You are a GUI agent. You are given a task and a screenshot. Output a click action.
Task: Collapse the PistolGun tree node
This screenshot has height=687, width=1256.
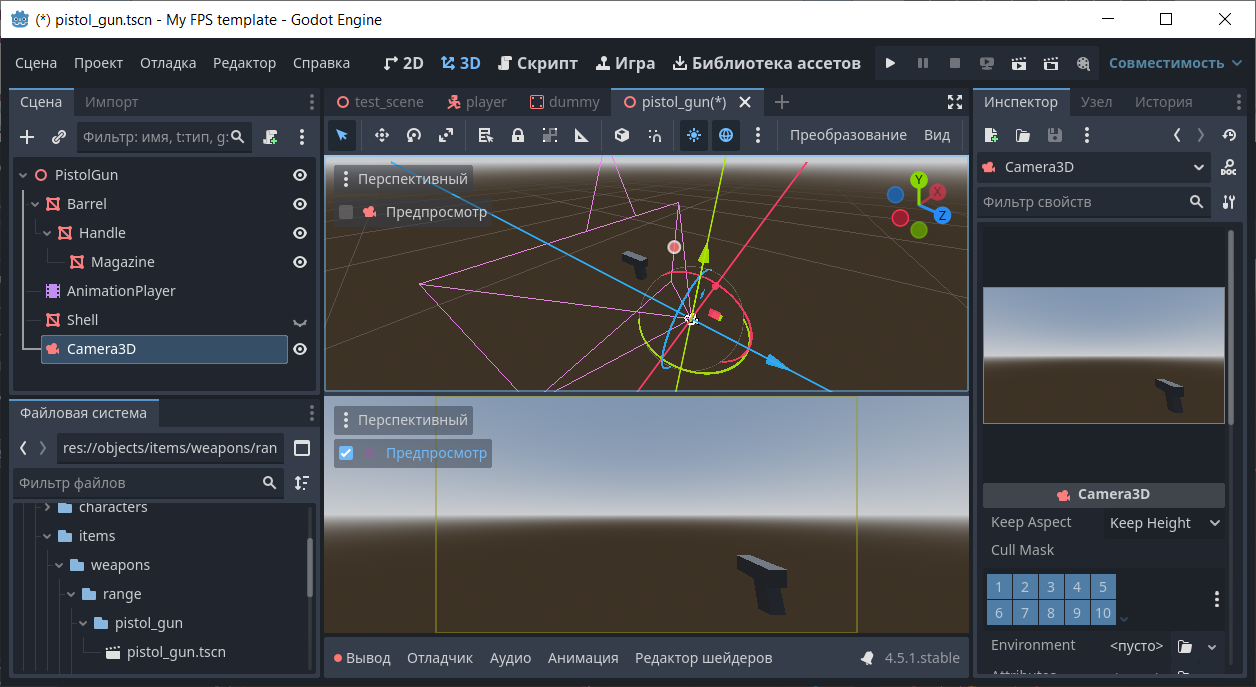23,175
